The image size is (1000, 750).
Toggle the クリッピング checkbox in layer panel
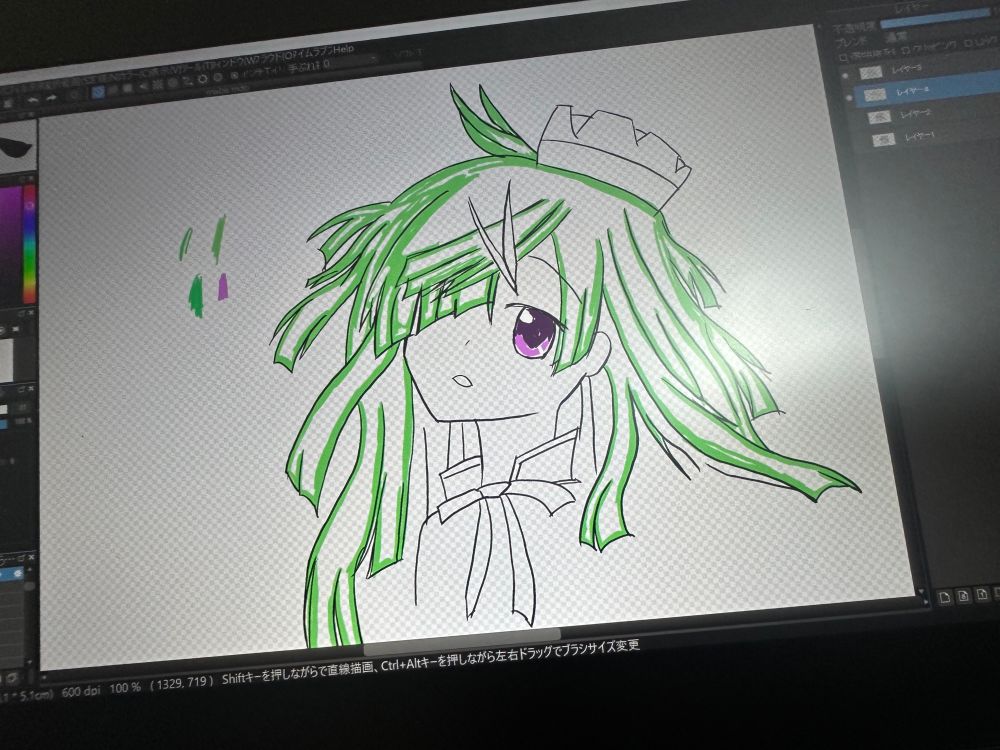coord(906,50)
